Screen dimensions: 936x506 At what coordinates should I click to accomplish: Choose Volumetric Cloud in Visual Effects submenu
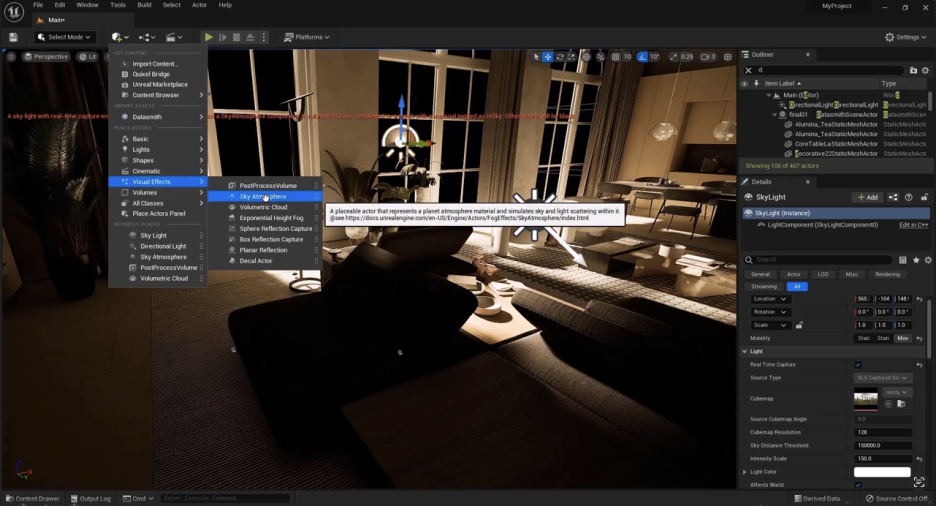point(264,207)
